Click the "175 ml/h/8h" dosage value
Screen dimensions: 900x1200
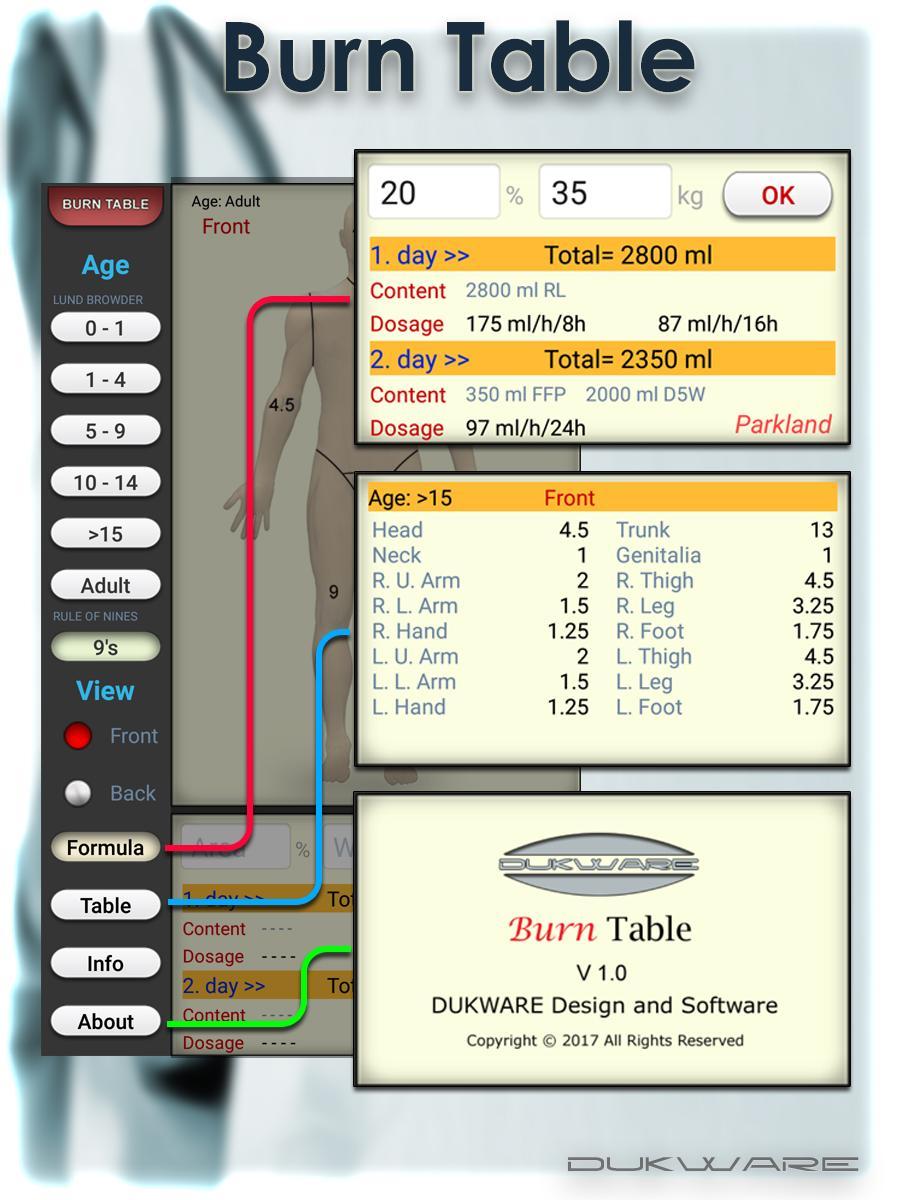[526, 324]
